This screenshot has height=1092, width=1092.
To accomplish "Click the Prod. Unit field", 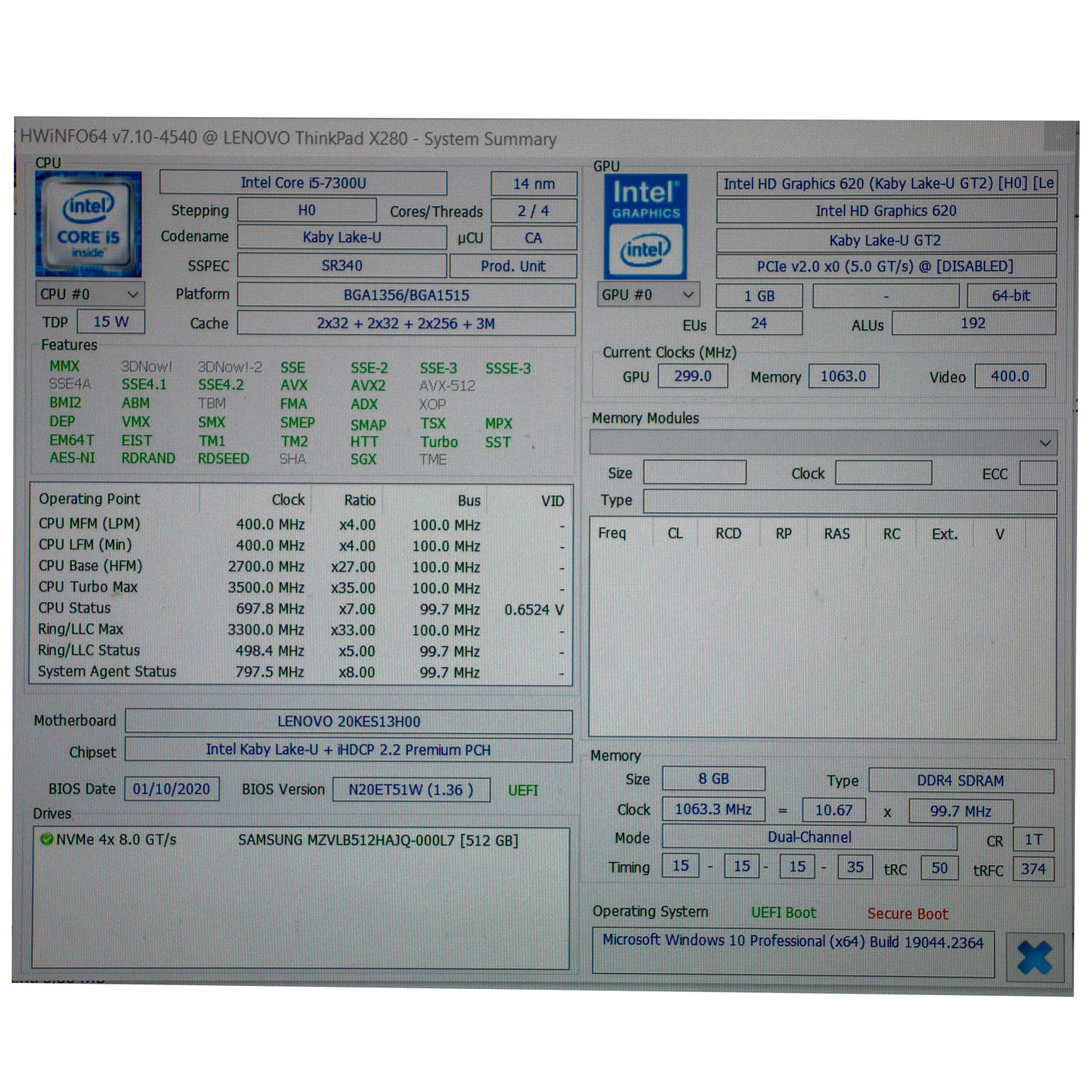I will [513, 266].
